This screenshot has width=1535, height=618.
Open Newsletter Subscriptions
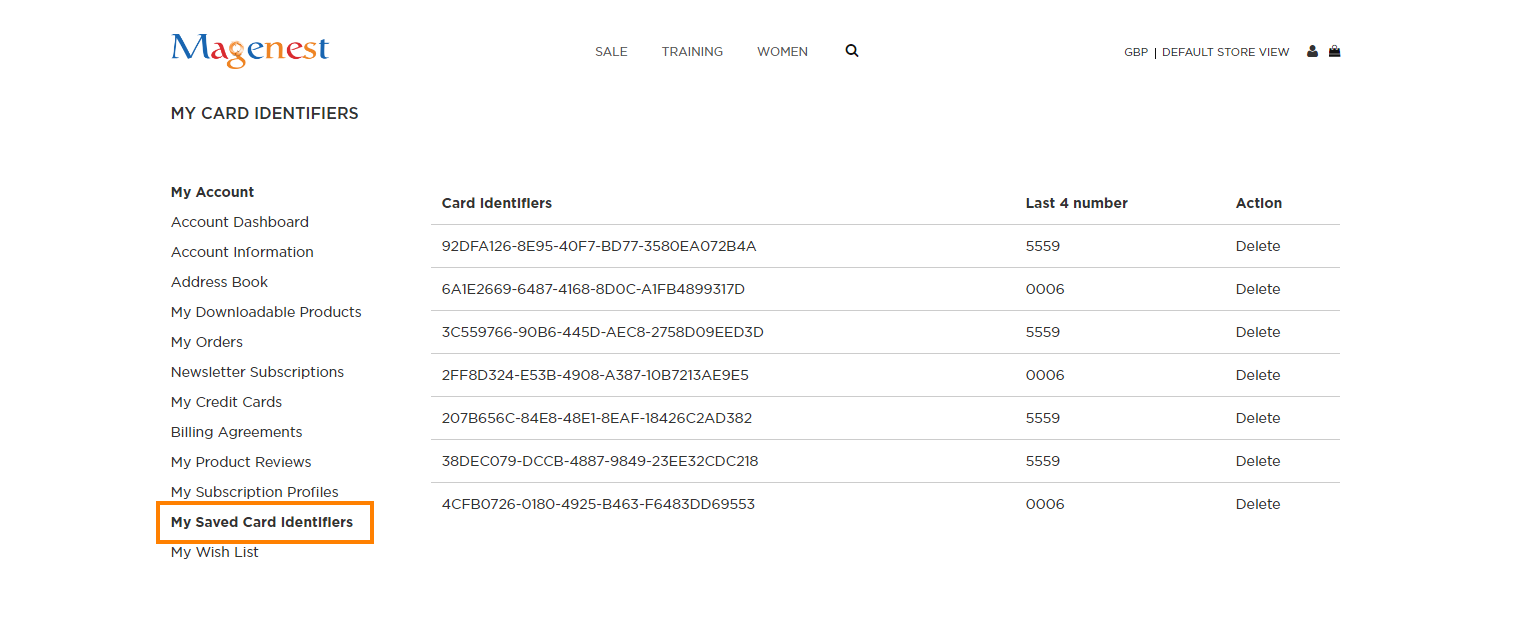[x=257, y=371]
